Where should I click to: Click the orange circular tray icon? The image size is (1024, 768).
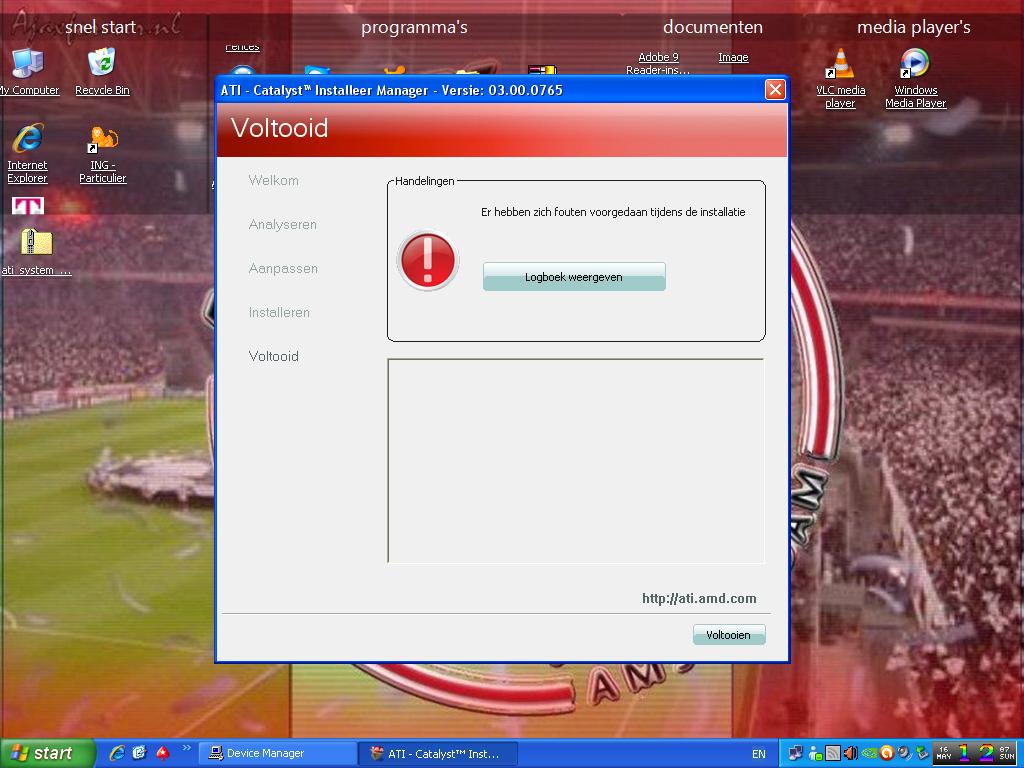coord(887,753)
